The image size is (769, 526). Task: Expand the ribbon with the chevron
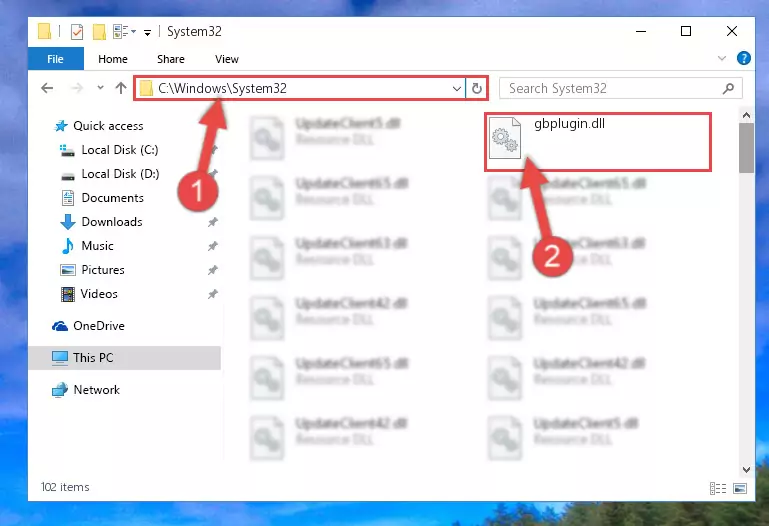click(721, 58)
